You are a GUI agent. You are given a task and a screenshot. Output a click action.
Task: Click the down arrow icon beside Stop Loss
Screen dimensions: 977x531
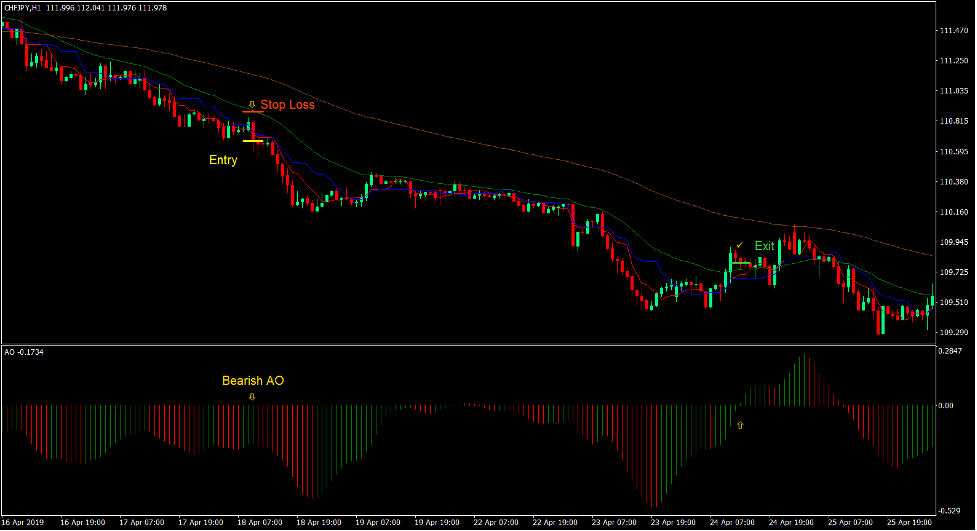click(x=252, y=105)
